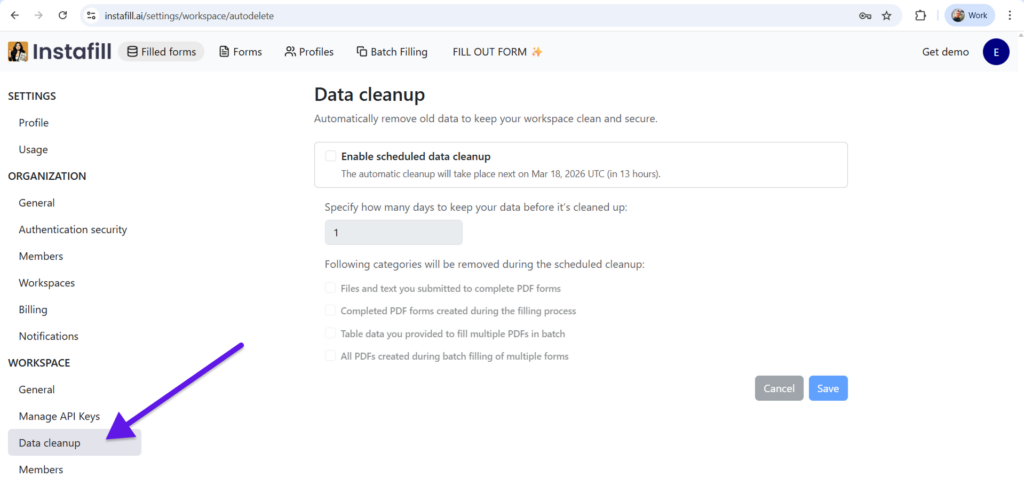
Task: Bookmark this page with star icon
Action: (886, 16)
